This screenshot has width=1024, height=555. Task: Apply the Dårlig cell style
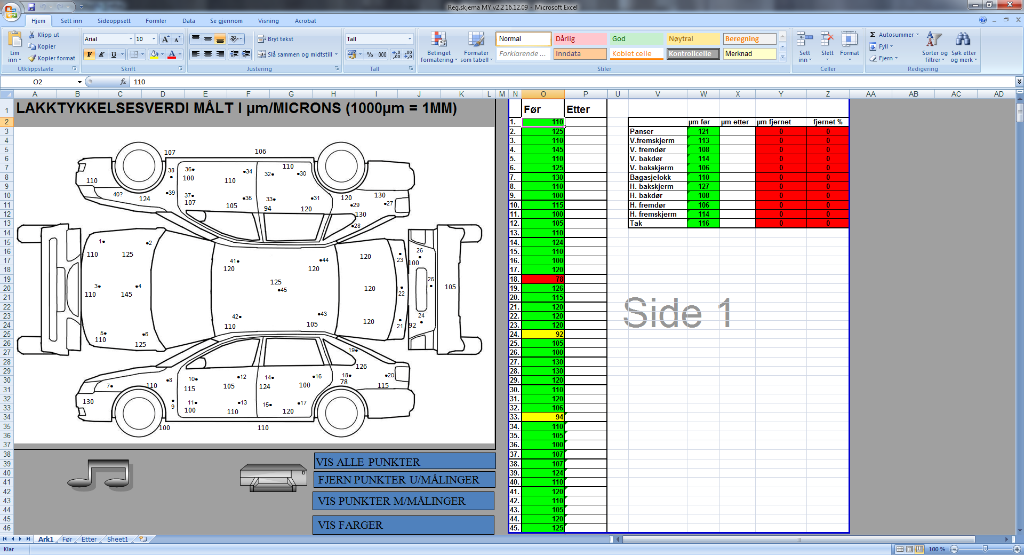pyautogui.click(x=580, y=39)
